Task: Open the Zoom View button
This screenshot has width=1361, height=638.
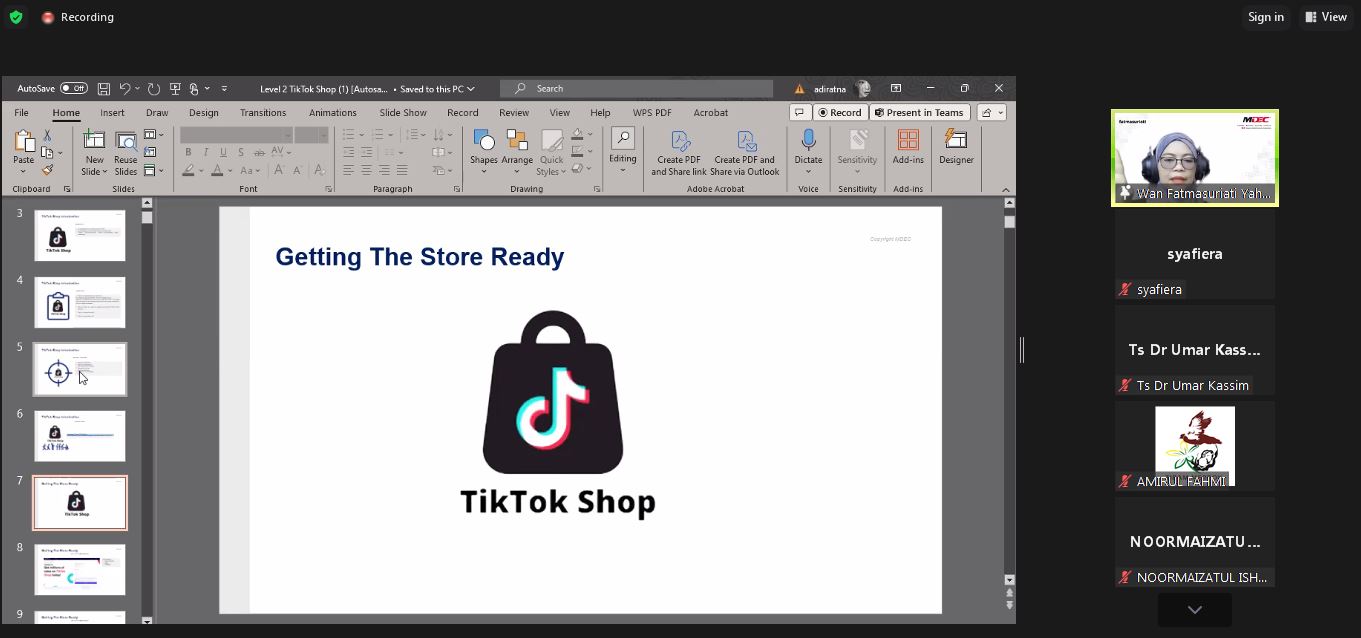Action: [1326, 17]
